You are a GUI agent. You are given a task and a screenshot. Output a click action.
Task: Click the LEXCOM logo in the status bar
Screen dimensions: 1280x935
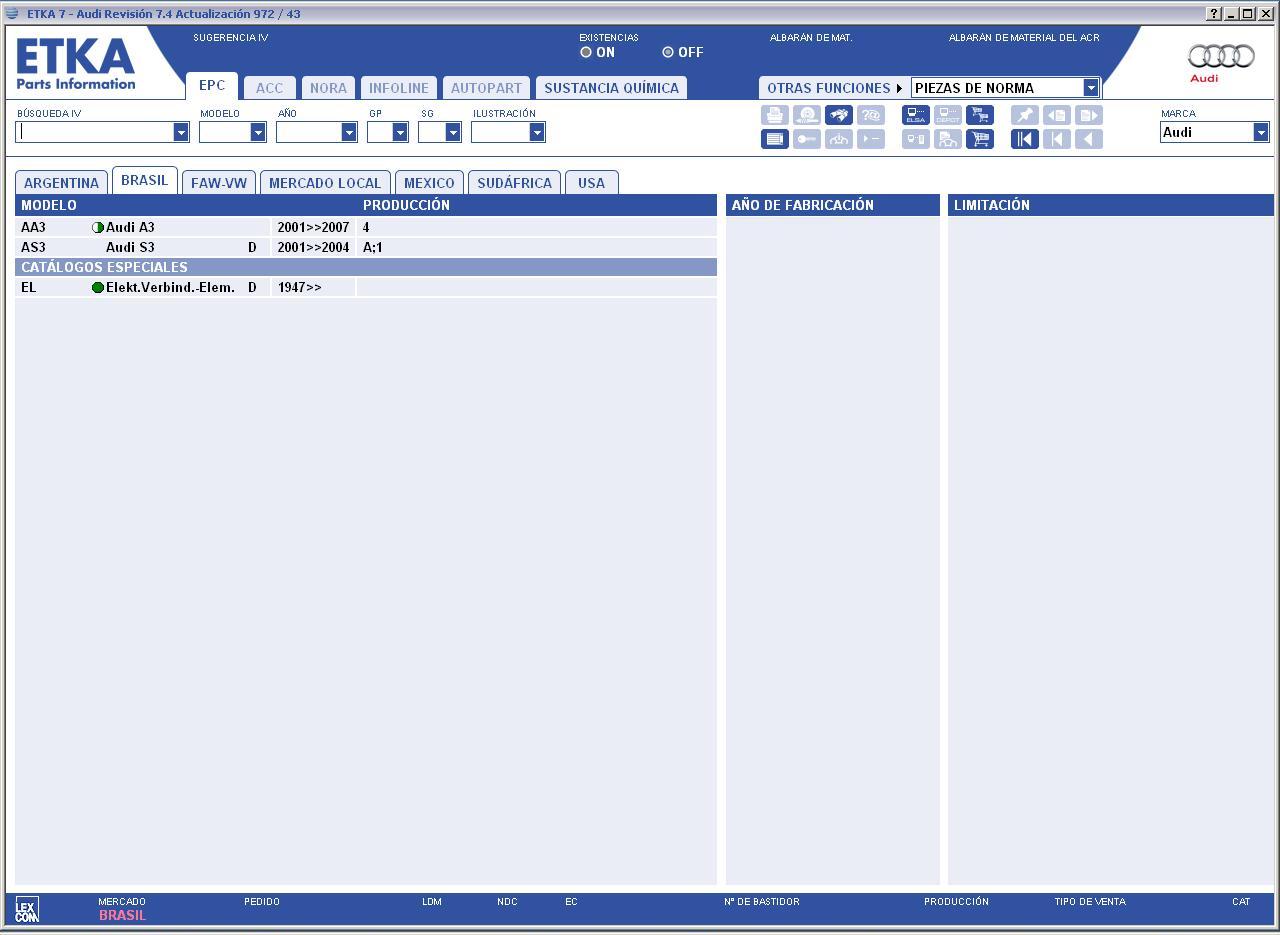tap(27, 909)
